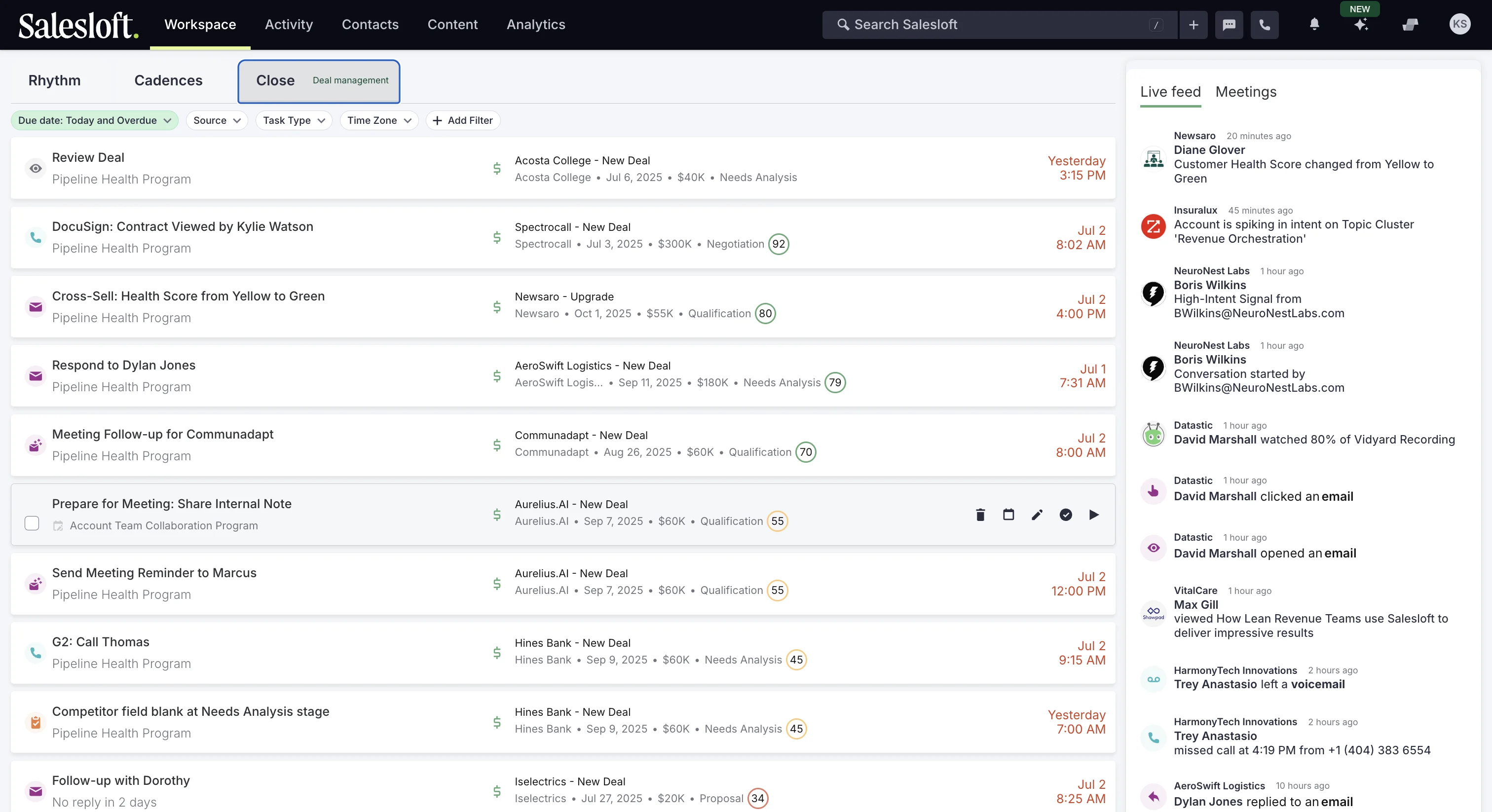Select the Live feed tab

coord(1170,91)
